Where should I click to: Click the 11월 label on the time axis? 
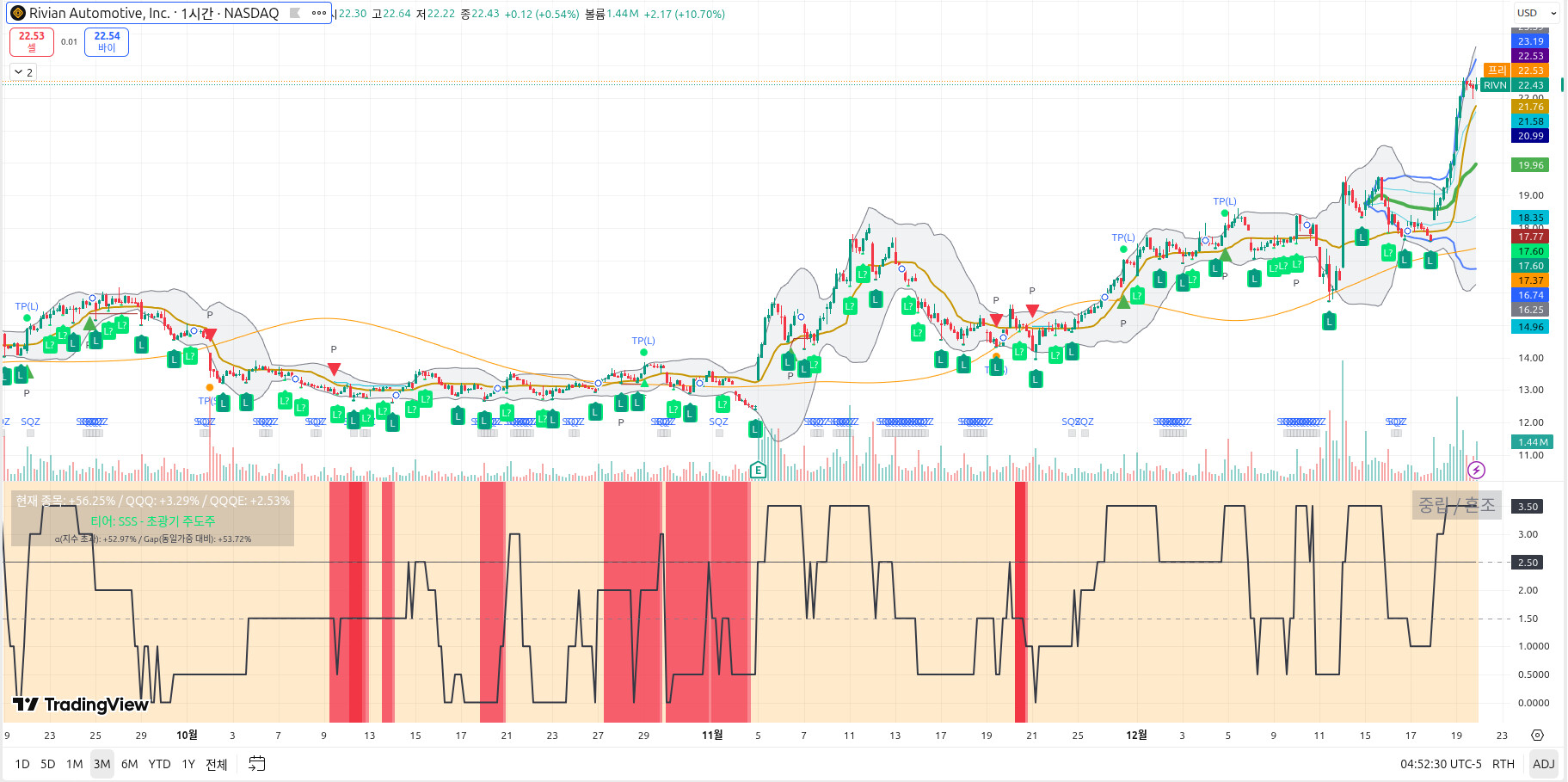click(712, 735)
